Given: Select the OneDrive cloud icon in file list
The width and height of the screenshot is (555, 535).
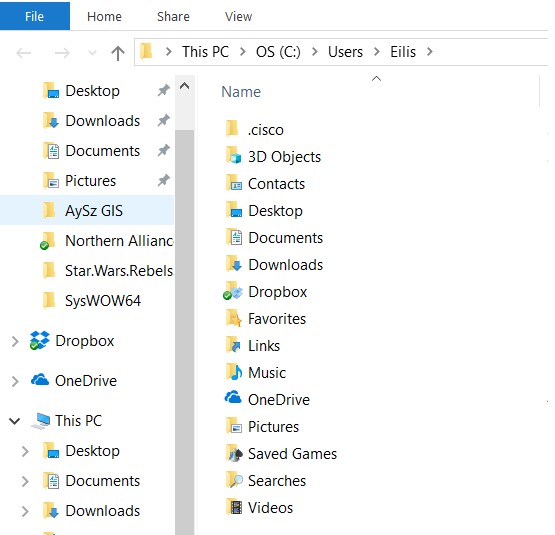Looking at the screenshot, I should coord(233,397).
